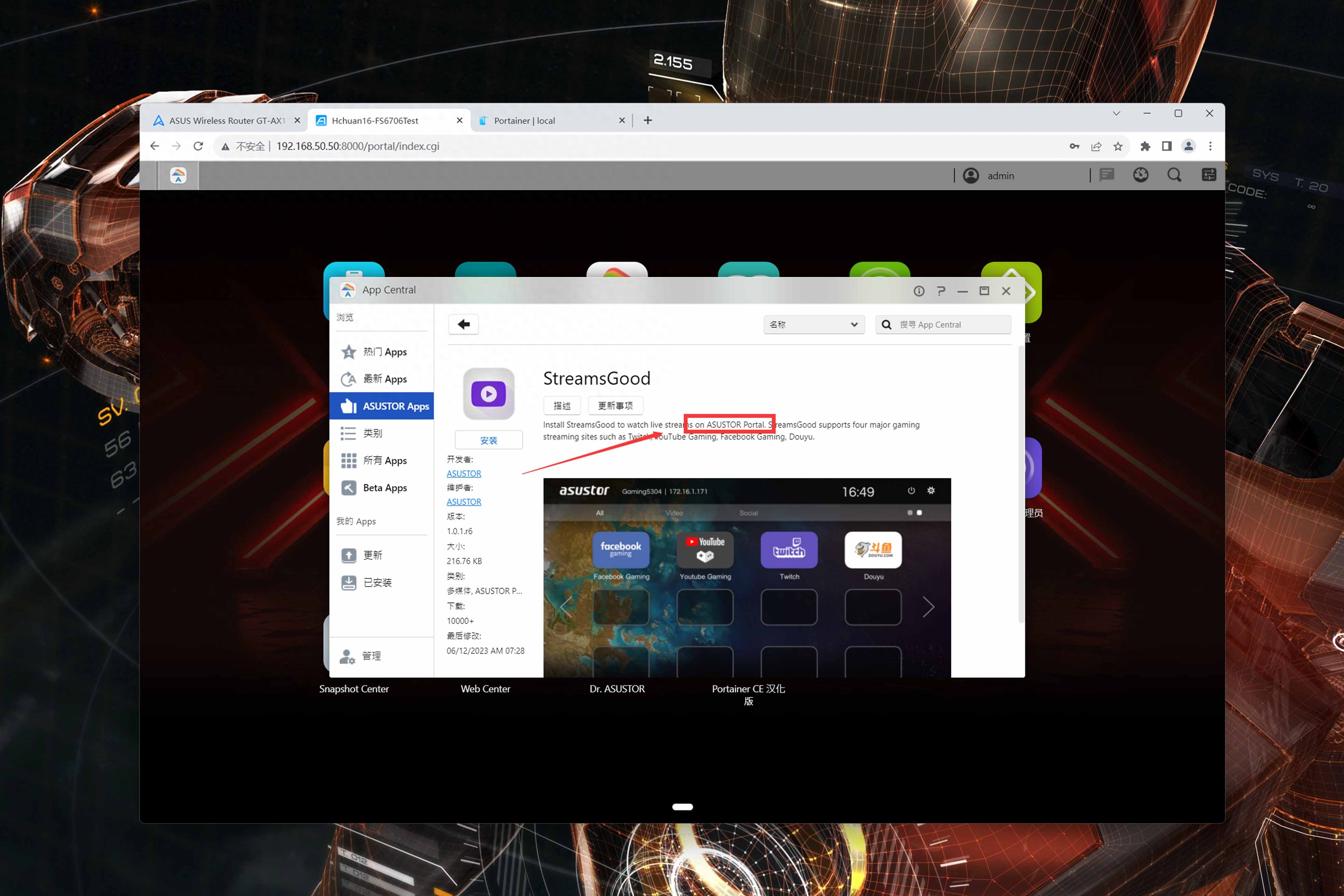Open a new browser tab

[x=647, y=120]
